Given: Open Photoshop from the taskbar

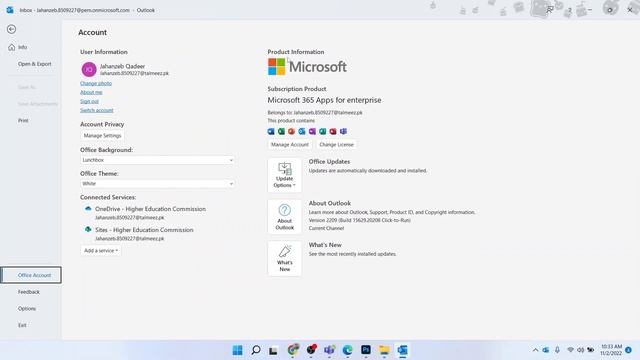Looking at the screenshot, I should coord(366,350).
